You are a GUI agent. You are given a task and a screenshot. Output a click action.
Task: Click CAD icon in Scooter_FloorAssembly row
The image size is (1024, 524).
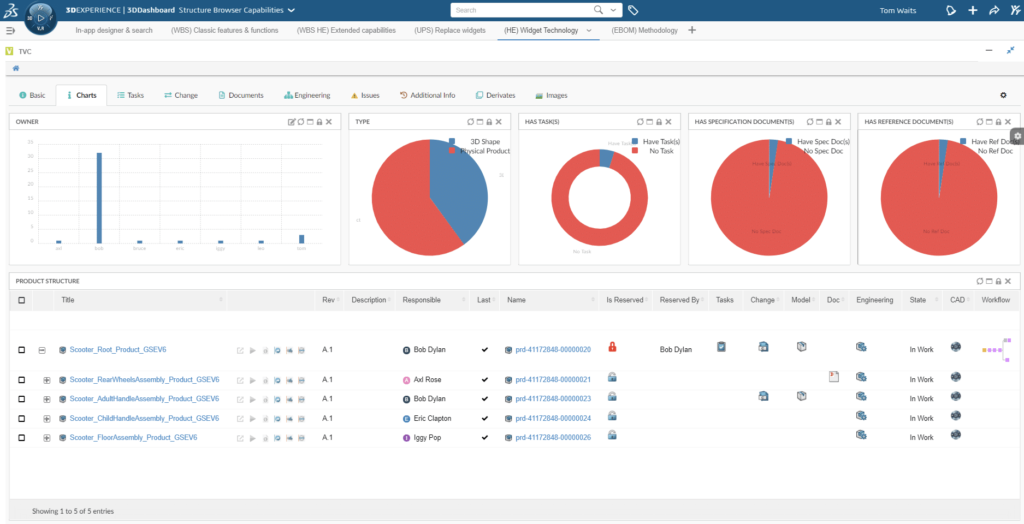click(955, 434)
